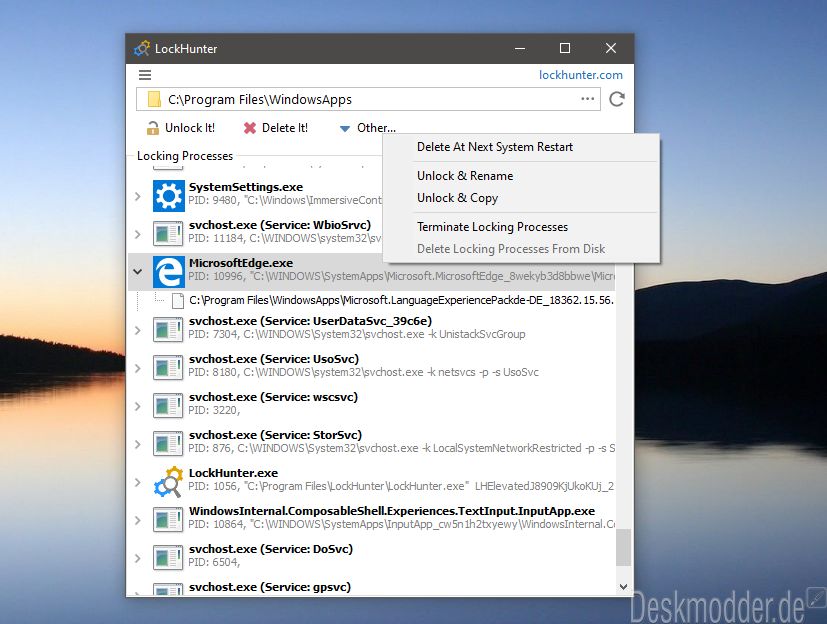Select svchost.exe (Service: wscsvc) text
Image resolution: width=827 pixels, height=624 pixels.
point(273,397)
